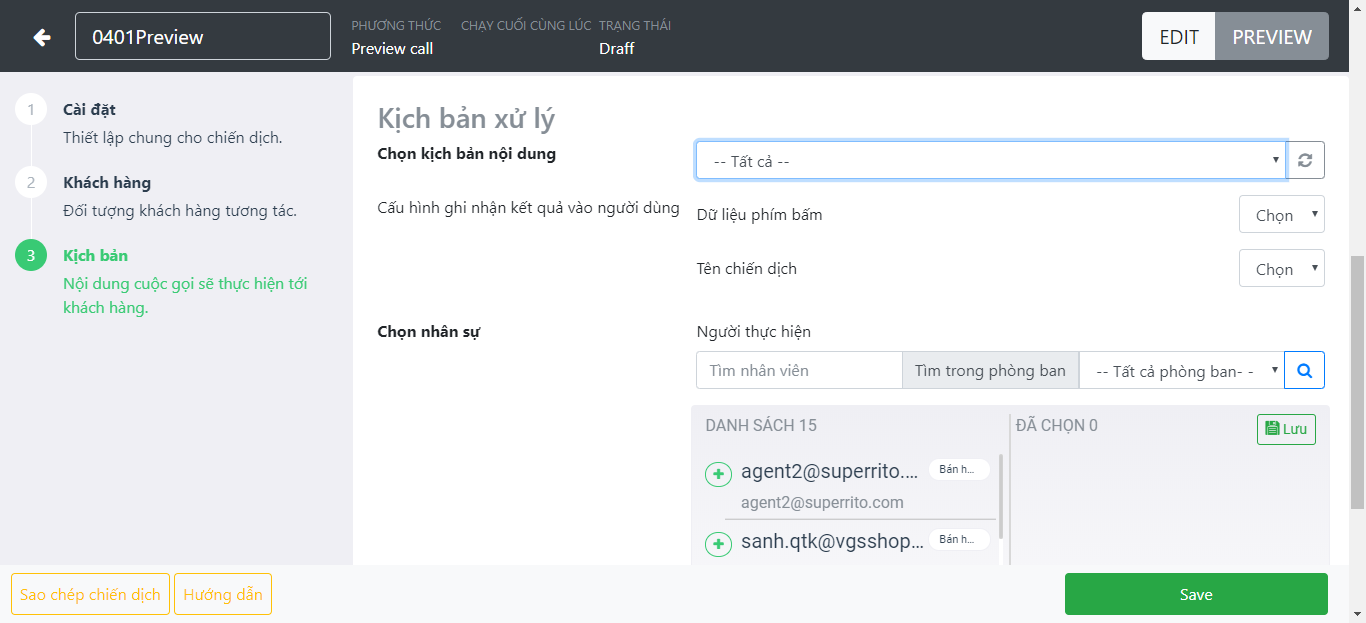
Task: Click the magnifier search icon button
Action: [1304, 370]
